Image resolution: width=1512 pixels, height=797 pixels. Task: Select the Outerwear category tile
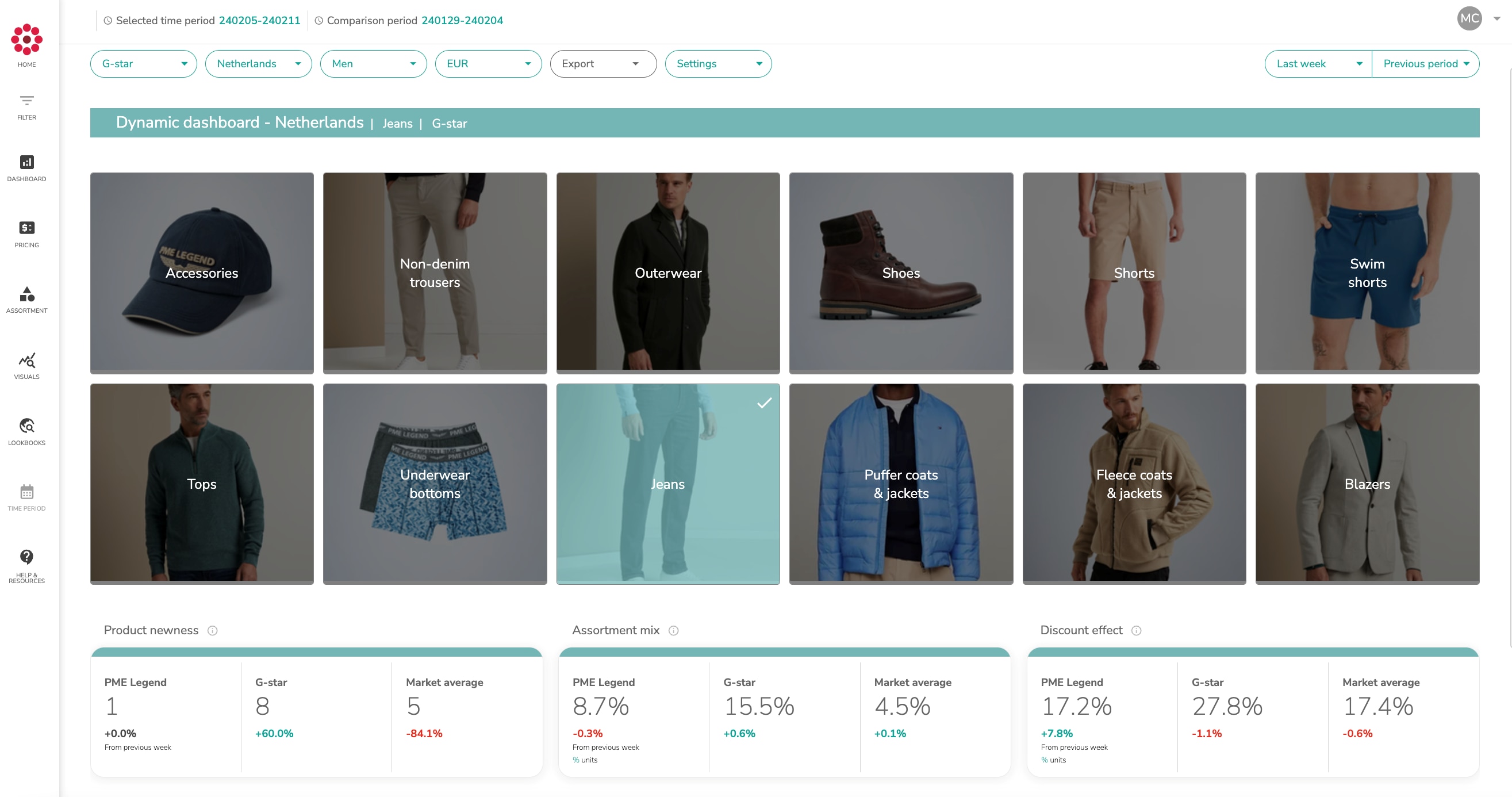pyautogui.click(x=667, y=273)
